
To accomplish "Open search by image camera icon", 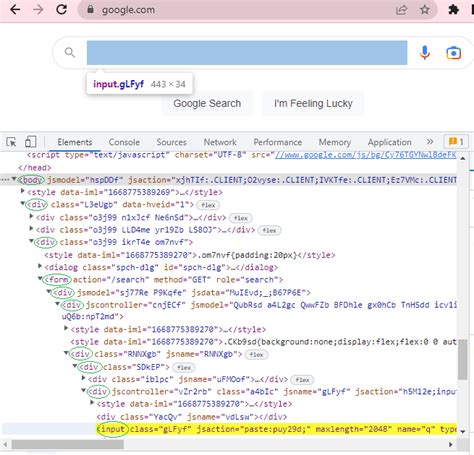I will point(453,53).
